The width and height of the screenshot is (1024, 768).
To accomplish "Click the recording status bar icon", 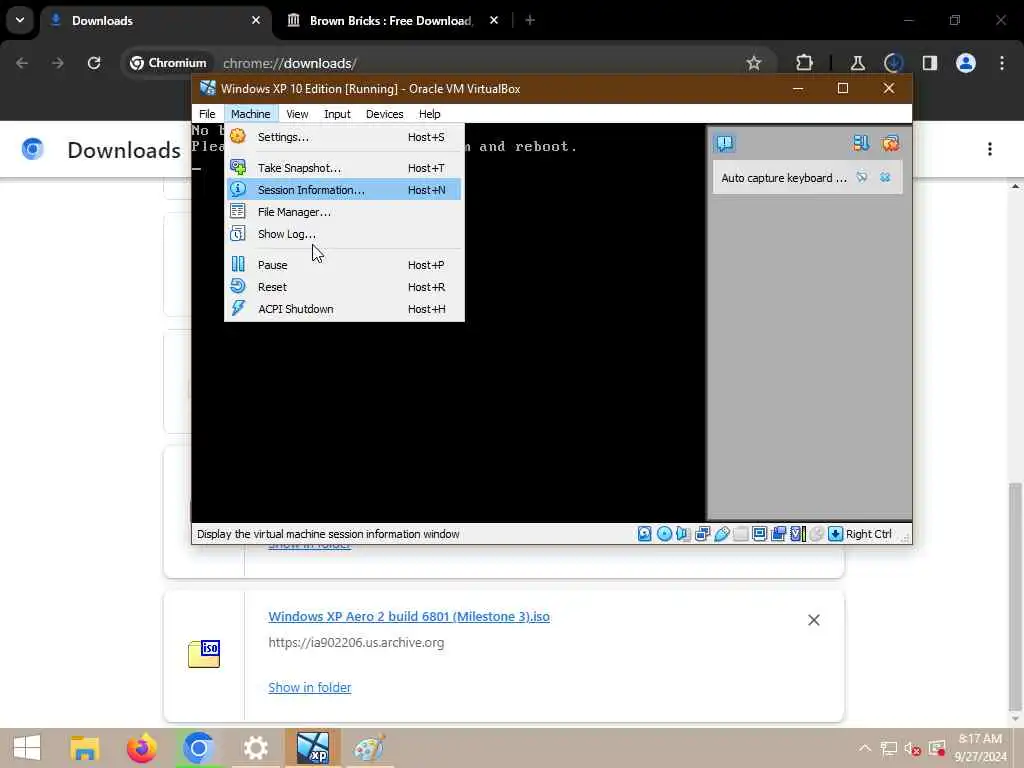I will coord(778,534).
